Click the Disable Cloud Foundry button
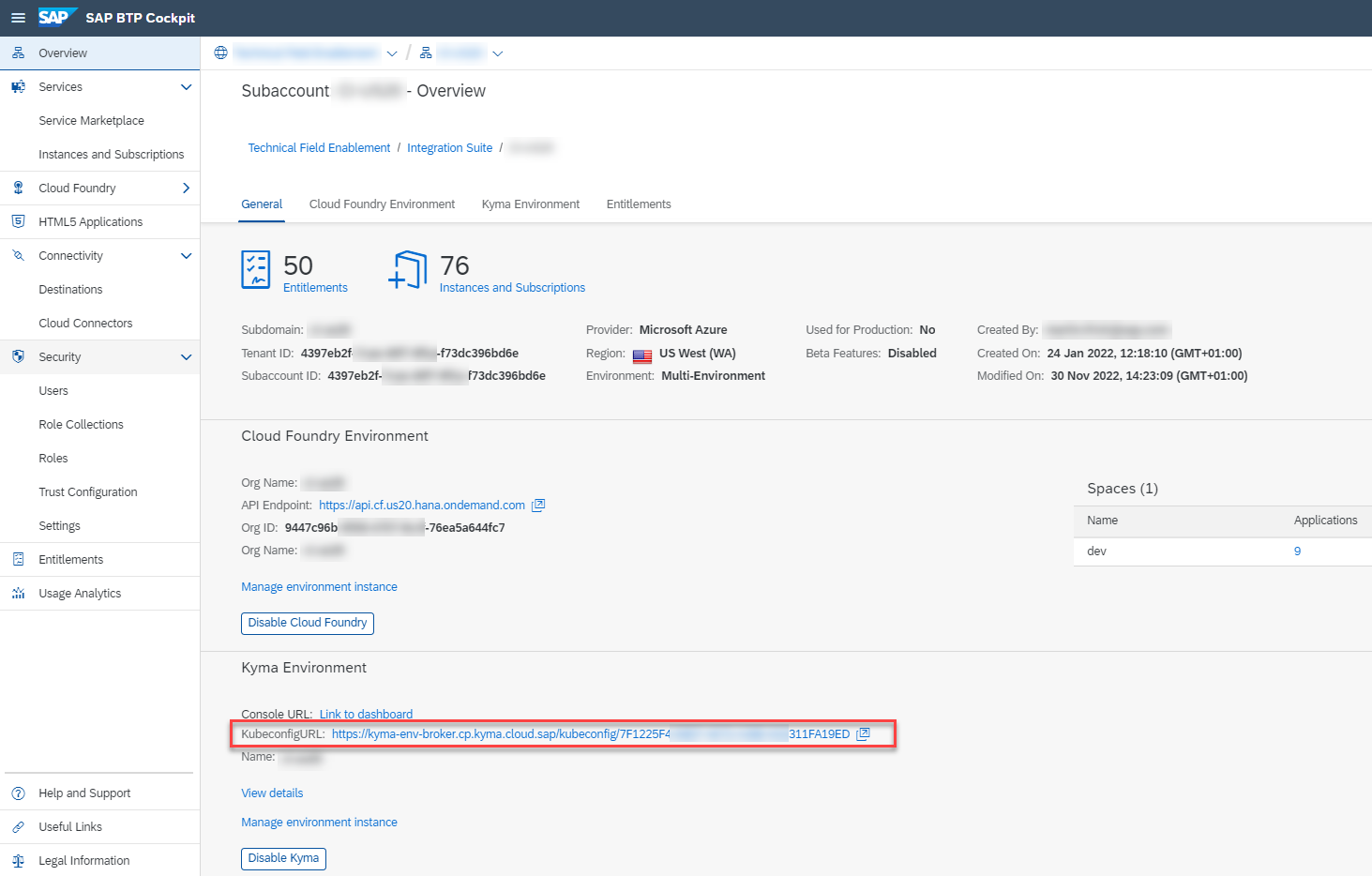 (x=308, y=623)
